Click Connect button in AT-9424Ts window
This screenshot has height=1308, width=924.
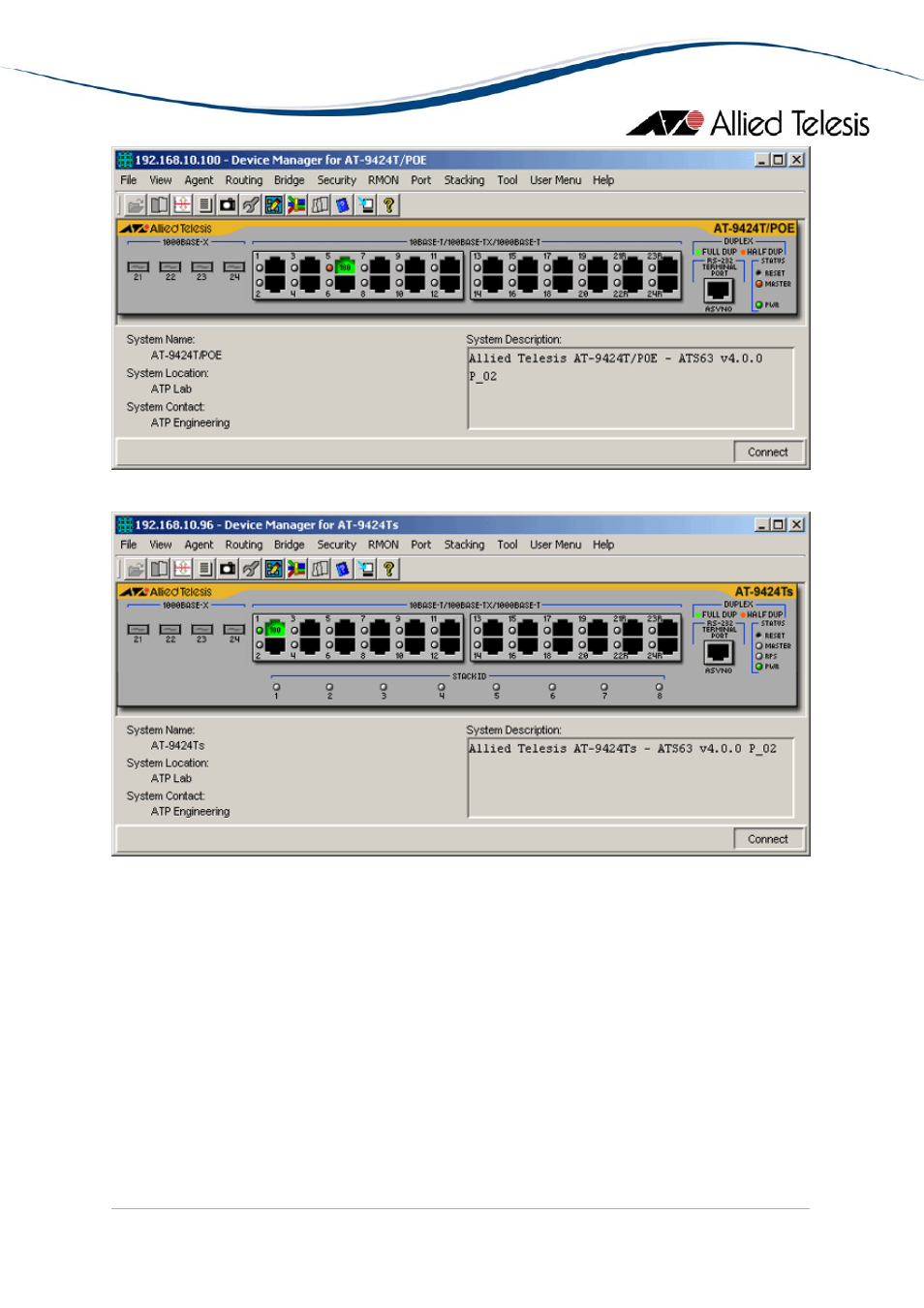(x=768, y=839)
